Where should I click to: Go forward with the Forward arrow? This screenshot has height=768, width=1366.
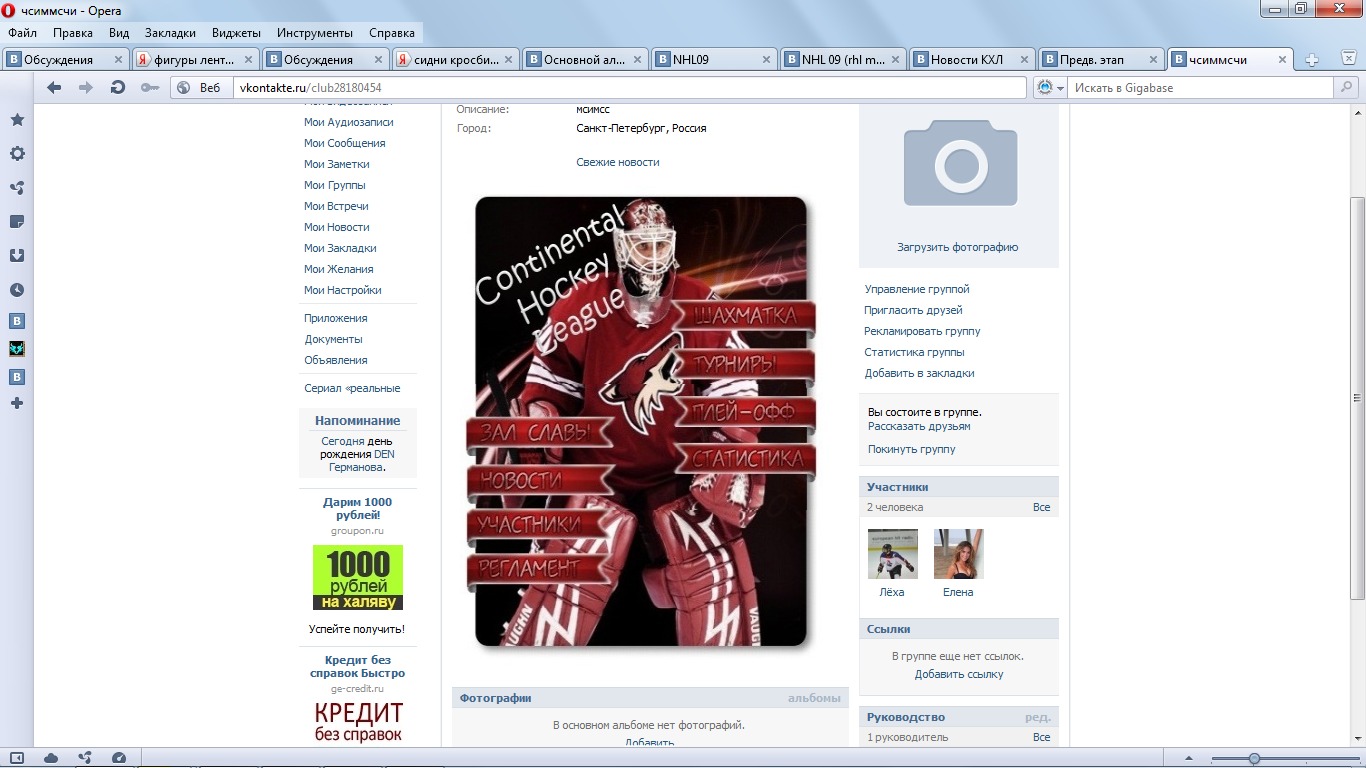[86, 88]
